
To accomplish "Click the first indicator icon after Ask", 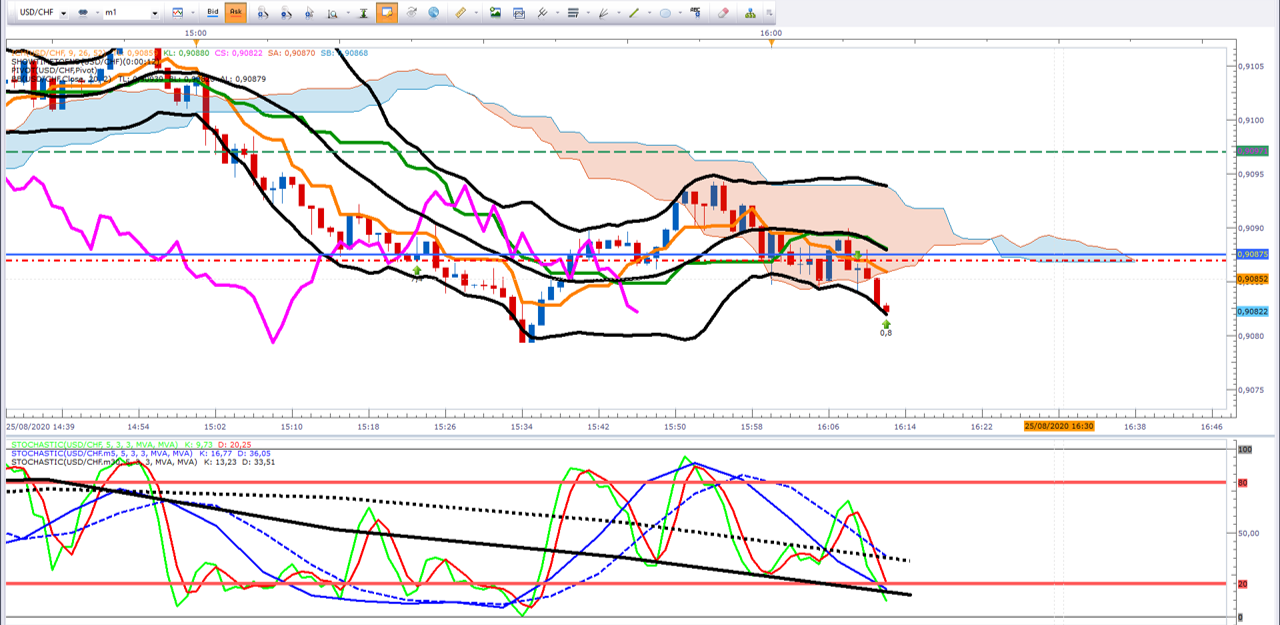I will [x=263, y=13].
